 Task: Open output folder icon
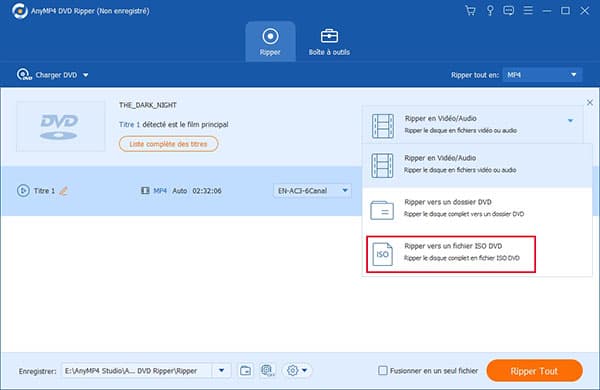(245, 370)
